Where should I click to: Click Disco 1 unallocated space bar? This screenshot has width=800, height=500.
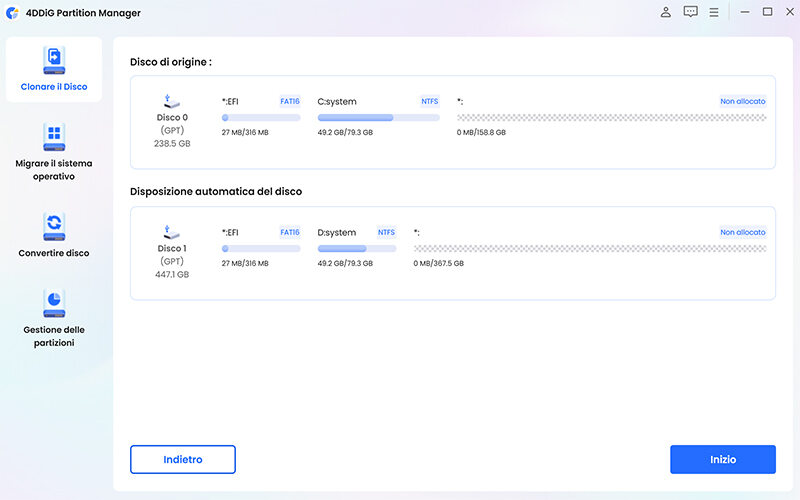[x=590, y=248]
